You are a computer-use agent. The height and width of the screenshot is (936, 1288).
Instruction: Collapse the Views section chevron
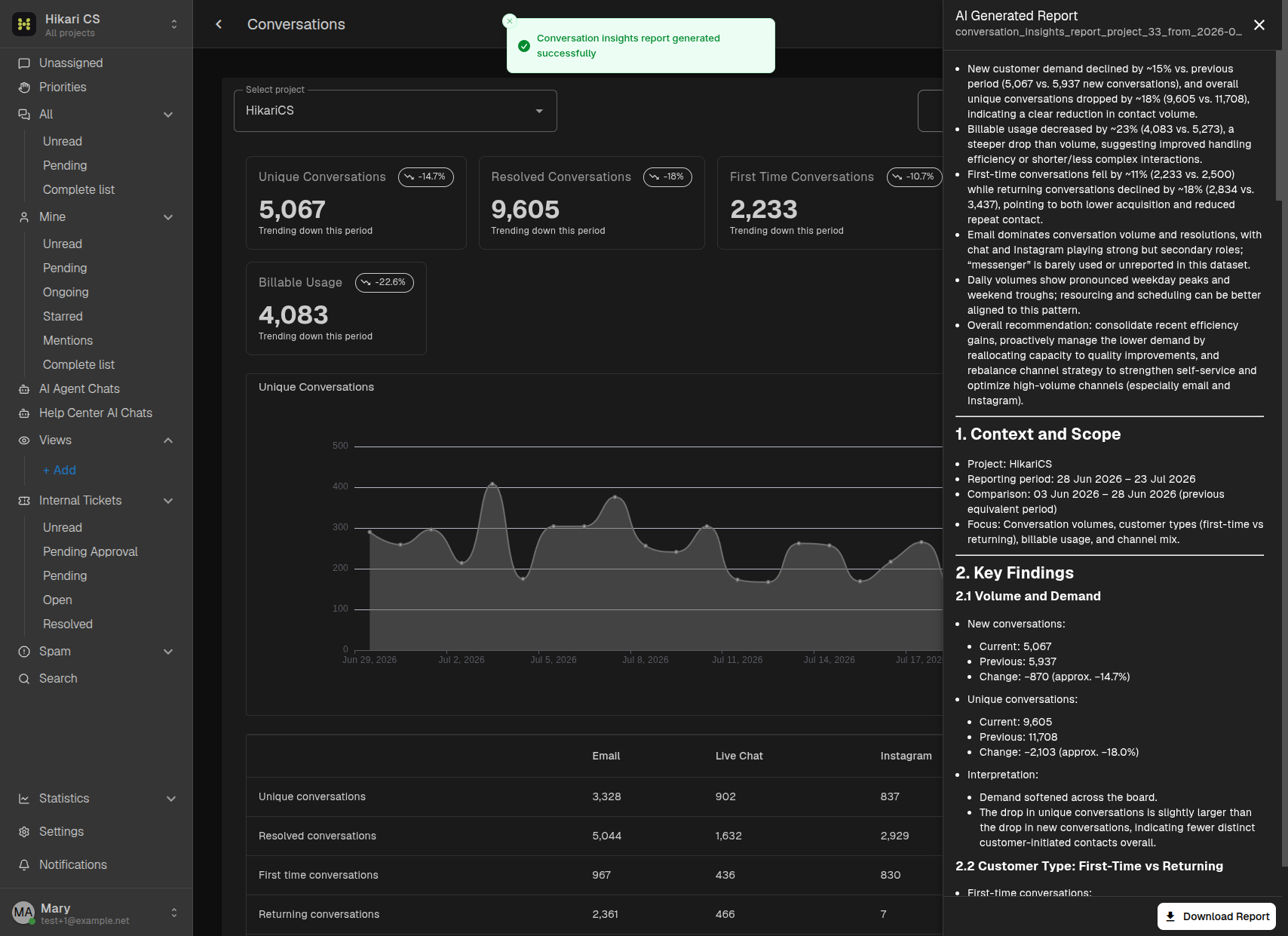point(168,440)
